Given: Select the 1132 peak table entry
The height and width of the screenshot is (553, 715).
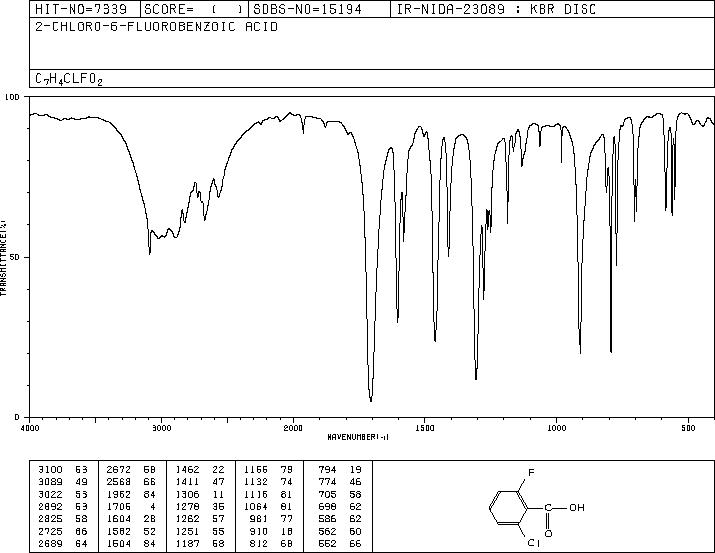Looking at the screenshot, I should point(268,482).
